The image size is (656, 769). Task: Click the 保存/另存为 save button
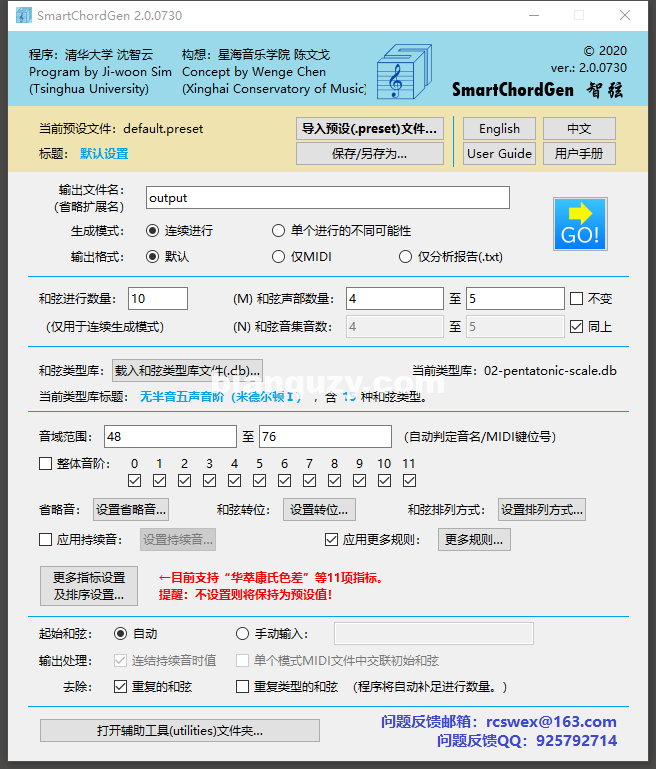click(370, 154)
